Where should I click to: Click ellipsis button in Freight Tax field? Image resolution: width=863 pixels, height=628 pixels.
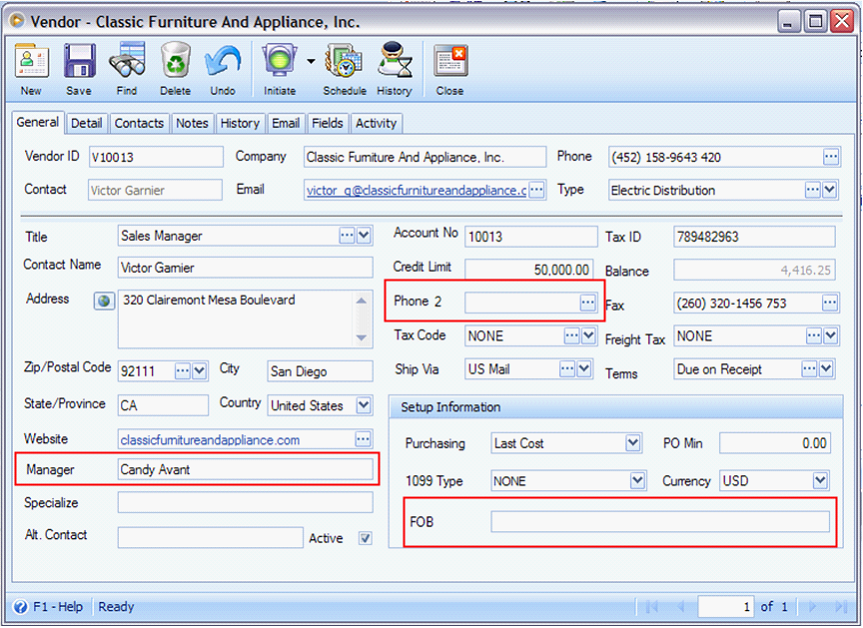tap(813, 336)
